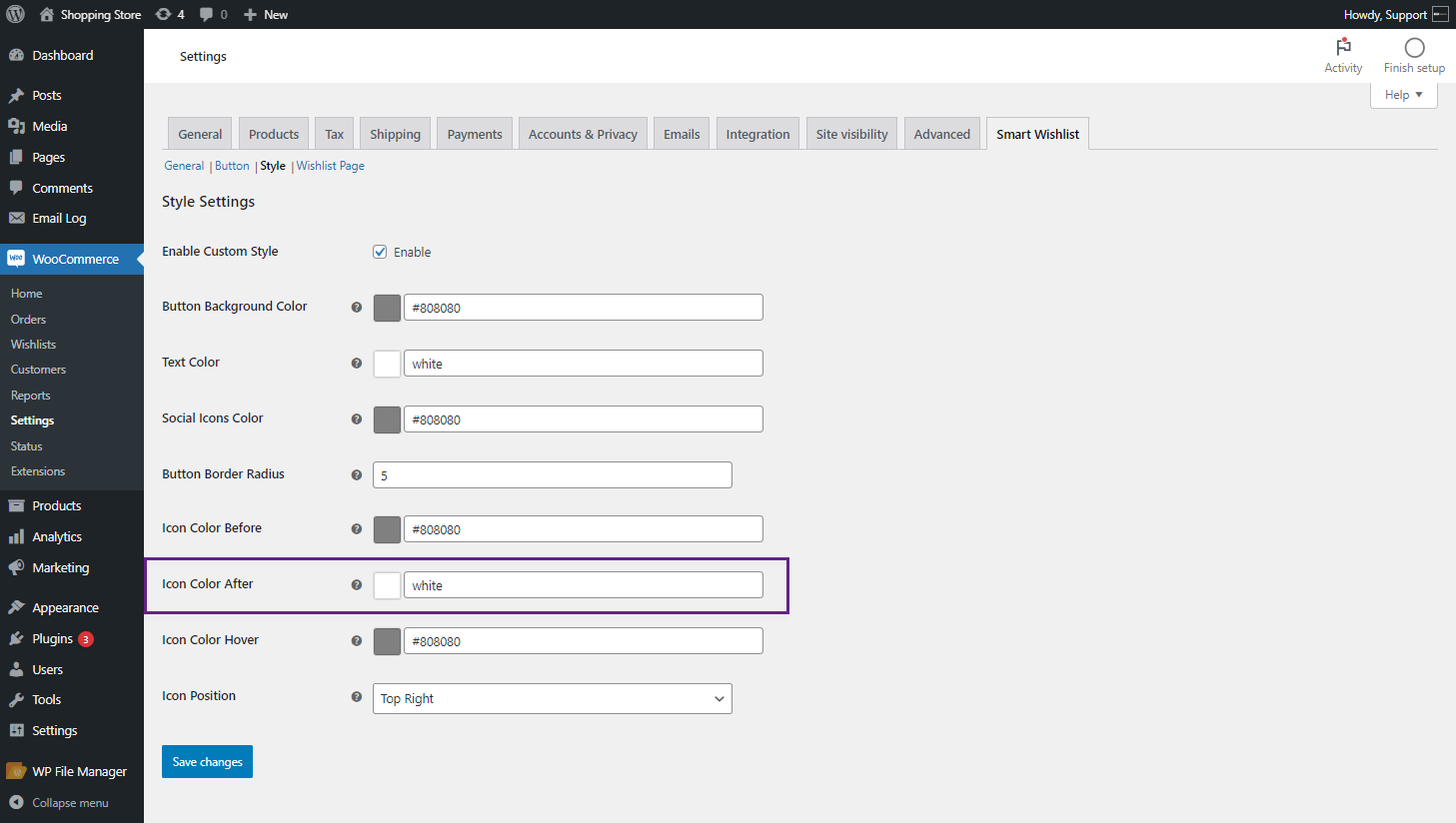Screen dimensions: 1456x823
Task: Focus the Icon Color After text field
Action: pyautogui.click(x=584, y=585)
